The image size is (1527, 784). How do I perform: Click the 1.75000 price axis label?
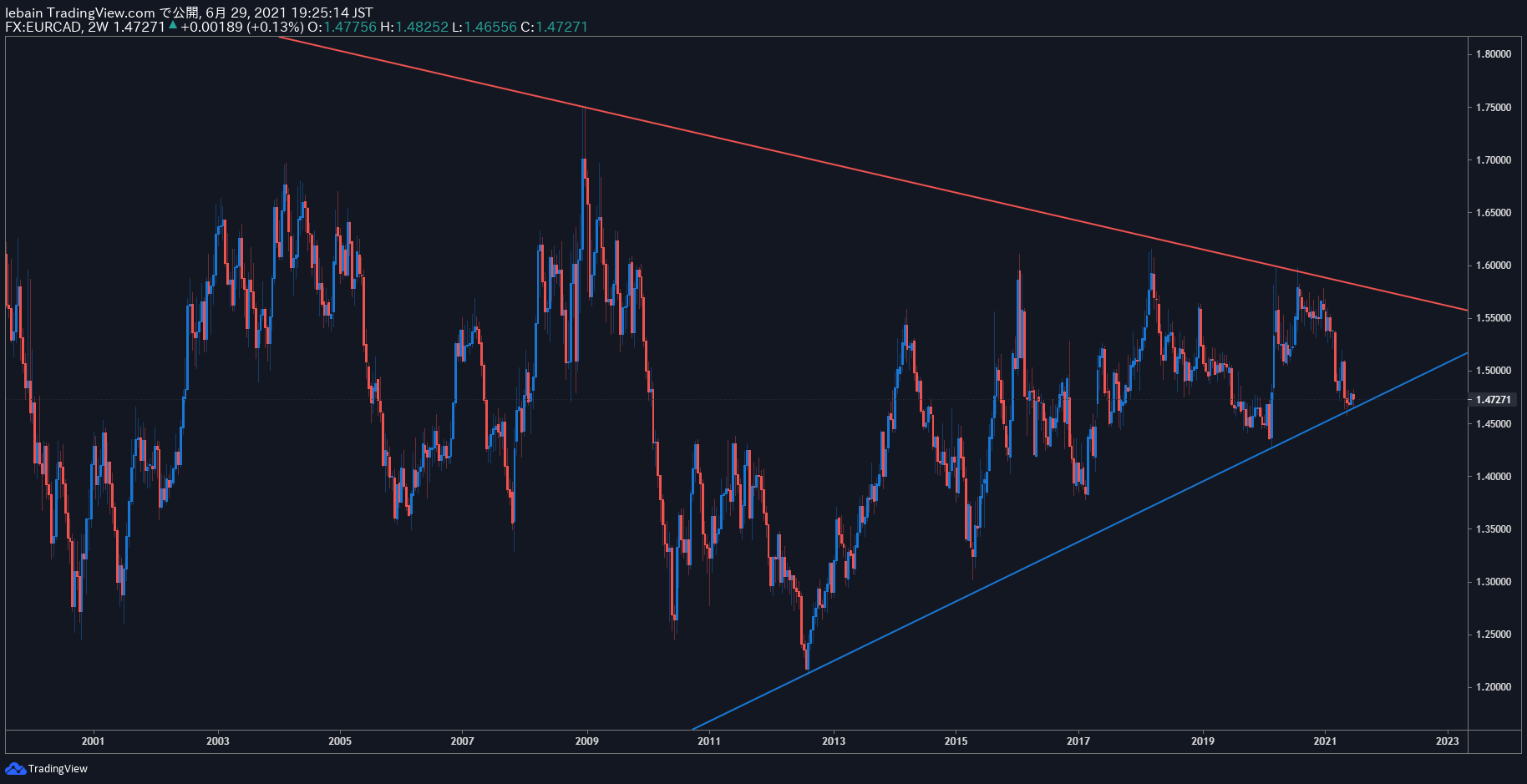click(x=1494, y=108)
